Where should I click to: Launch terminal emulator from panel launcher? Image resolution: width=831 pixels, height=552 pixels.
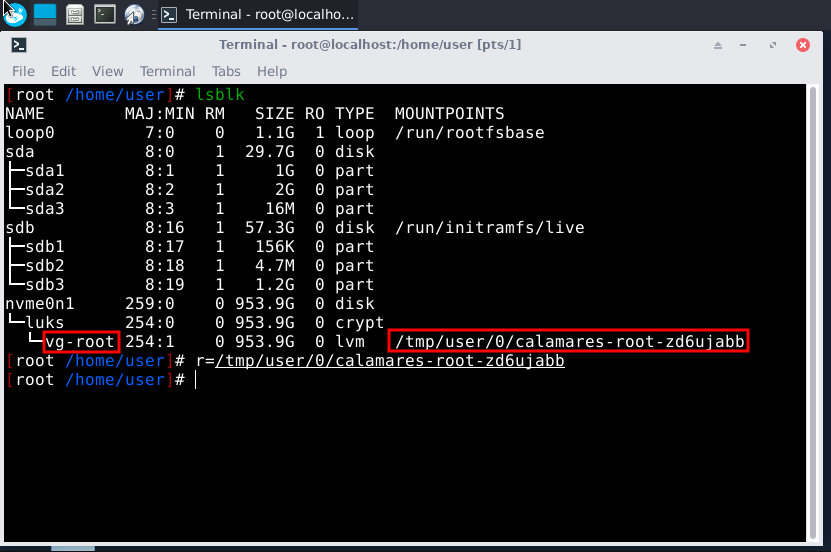coord(104,14)
